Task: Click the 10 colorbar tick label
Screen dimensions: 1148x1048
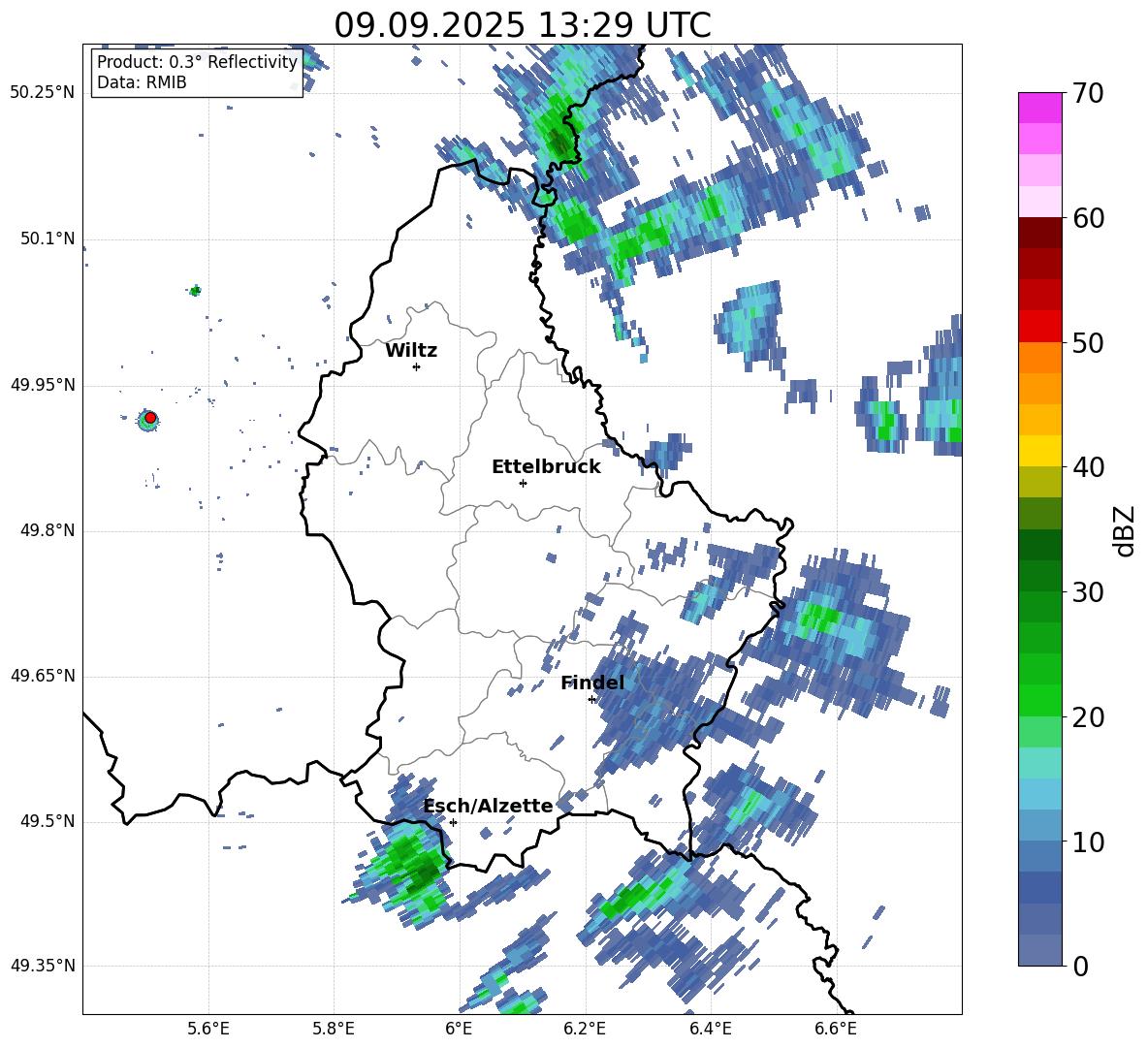Action: (1087, 842)
